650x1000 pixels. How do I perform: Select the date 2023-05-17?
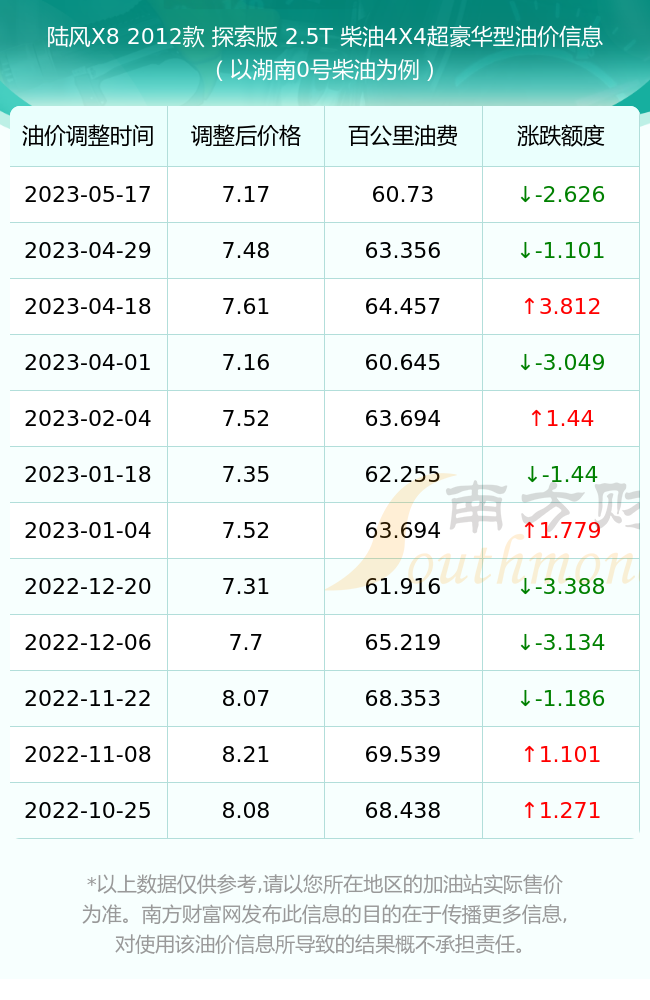pos(88,195)
